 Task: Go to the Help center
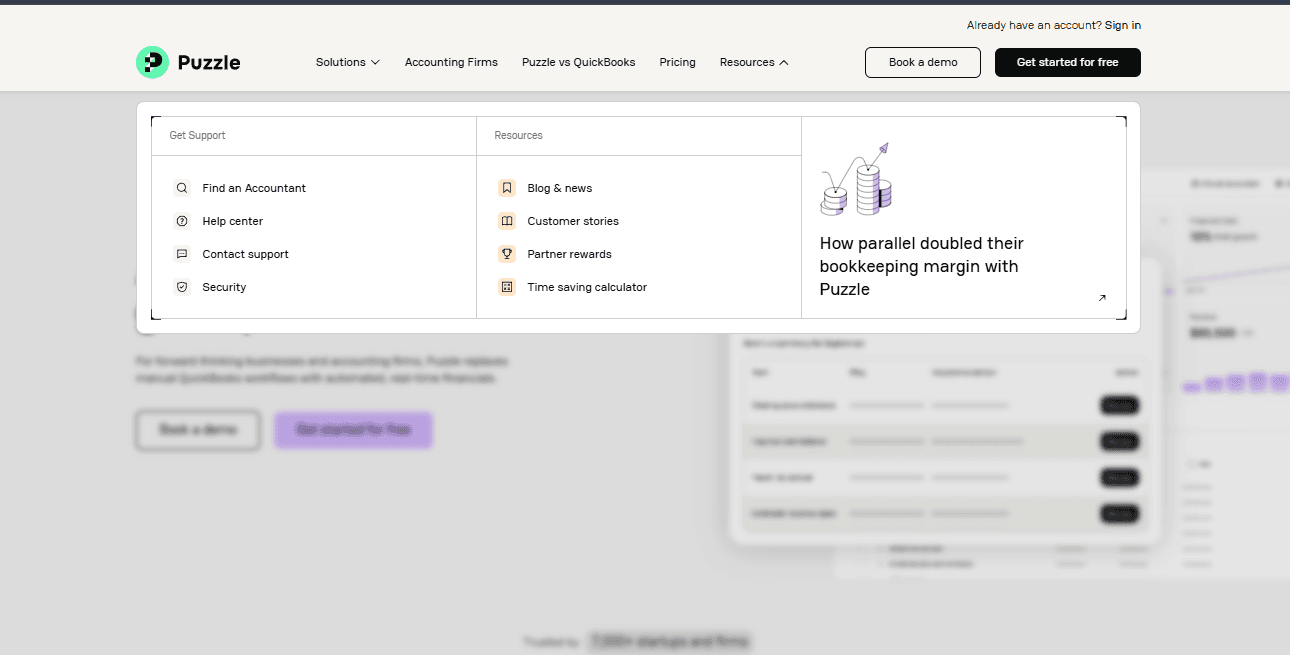point(233,221)
